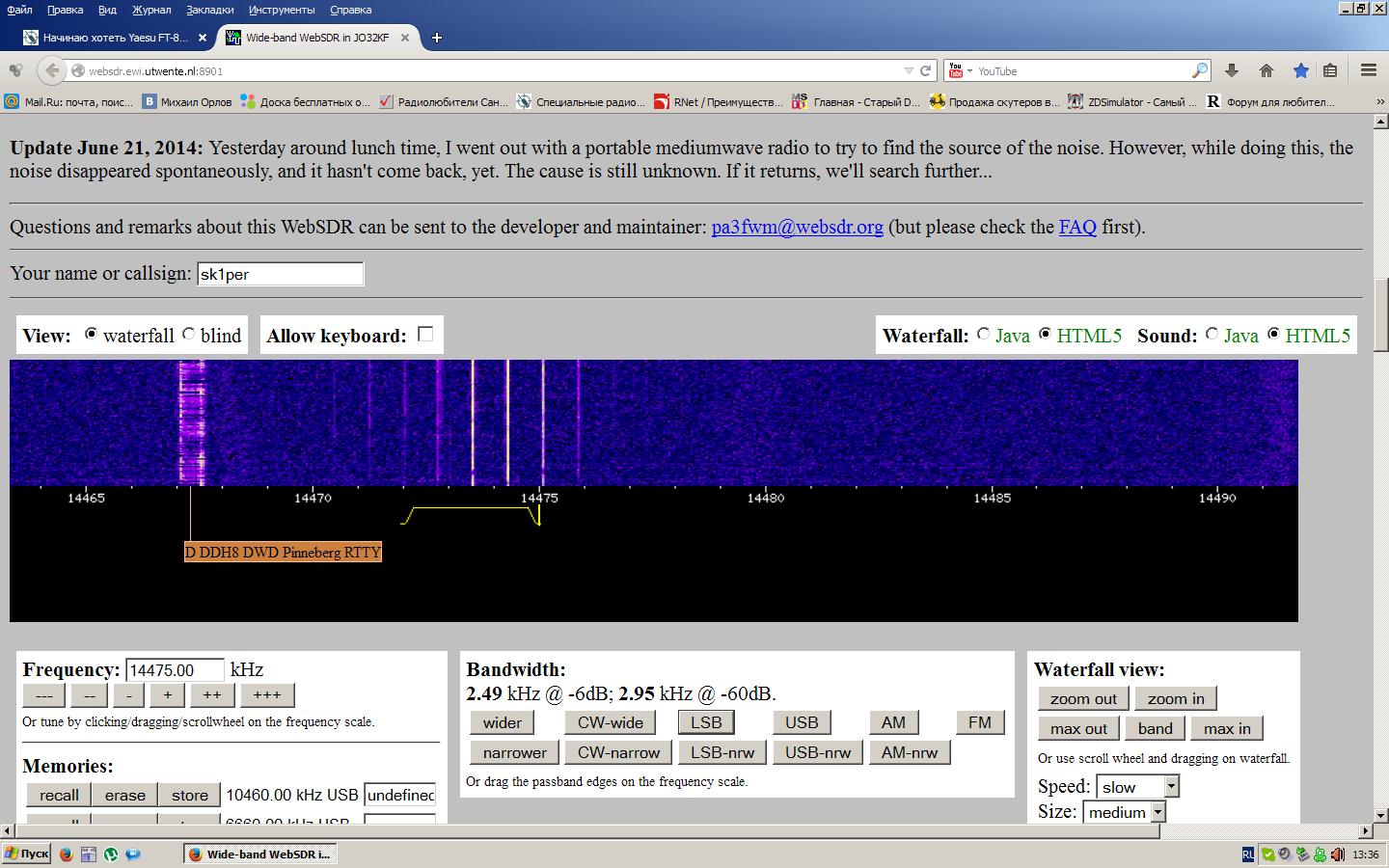Select blind view radio button
Screen dimensions: 1389x868
pos(189,334)
